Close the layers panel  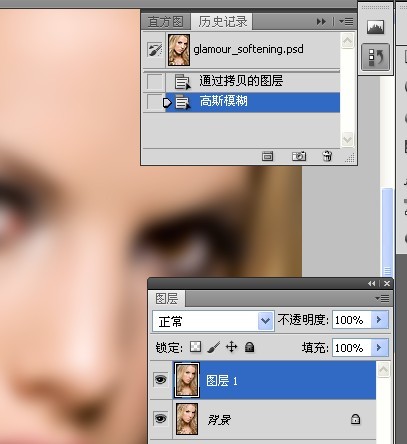387,284
